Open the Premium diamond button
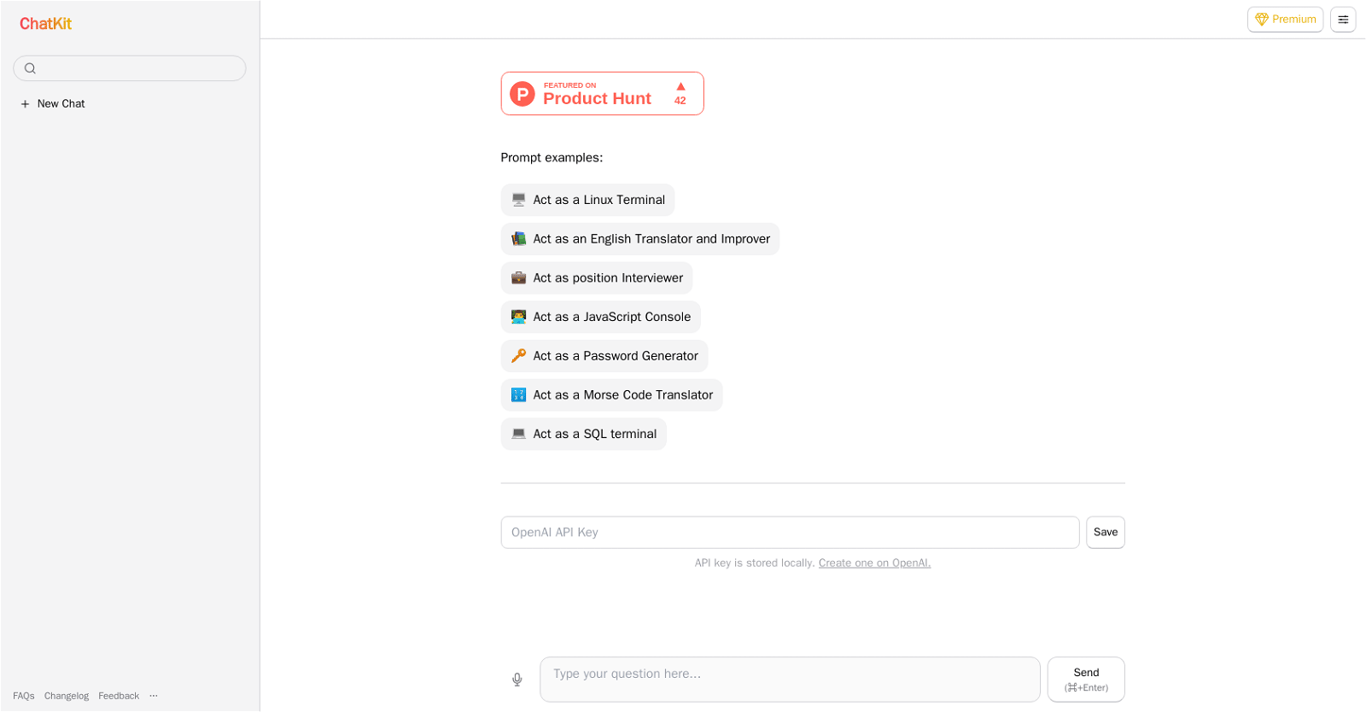Image resolution: width=1366 pixels, height=712 pixels. [x=1285, y=20]
